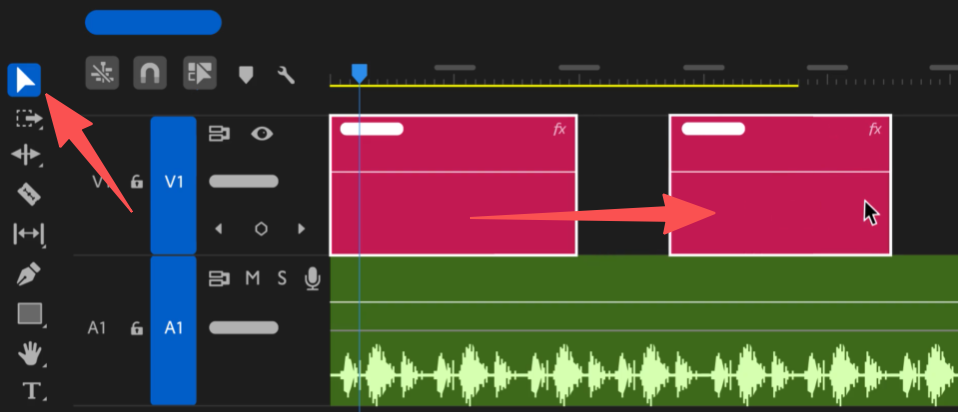Toggle A1 sync lock icon
Image resolution: width=958 pixels, height=412 pixels.
(219, 279)
